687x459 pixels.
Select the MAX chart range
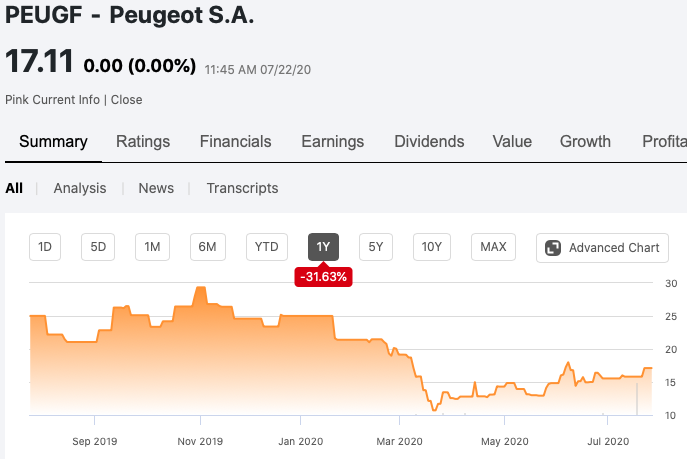point(493,247)
